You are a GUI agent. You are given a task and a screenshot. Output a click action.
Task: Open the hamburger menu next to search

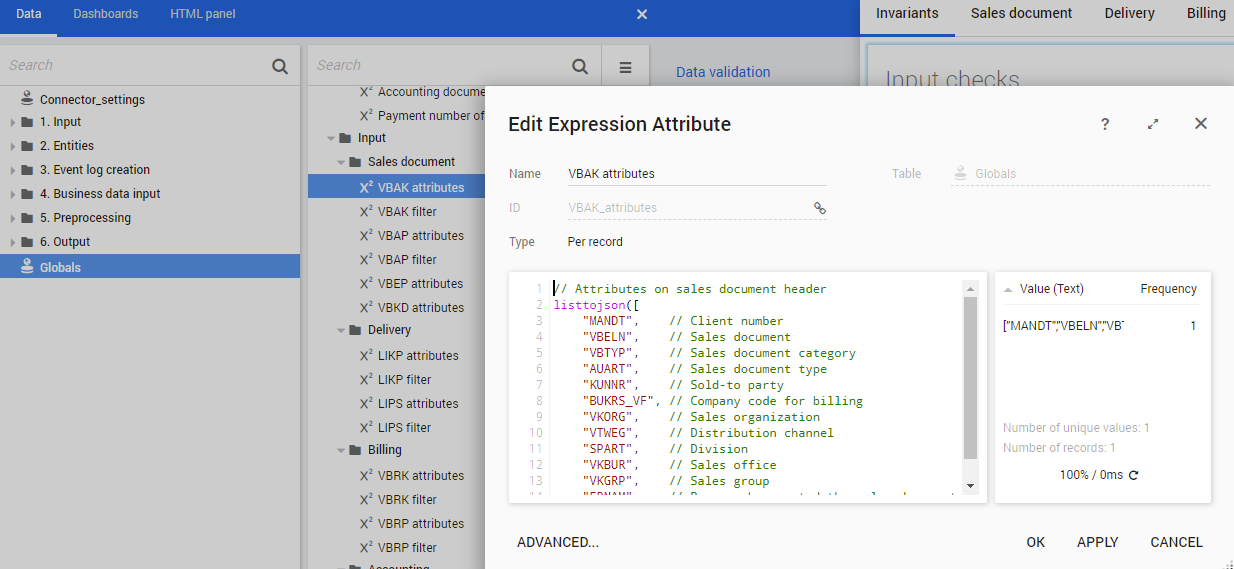click(x=626, y=67)
